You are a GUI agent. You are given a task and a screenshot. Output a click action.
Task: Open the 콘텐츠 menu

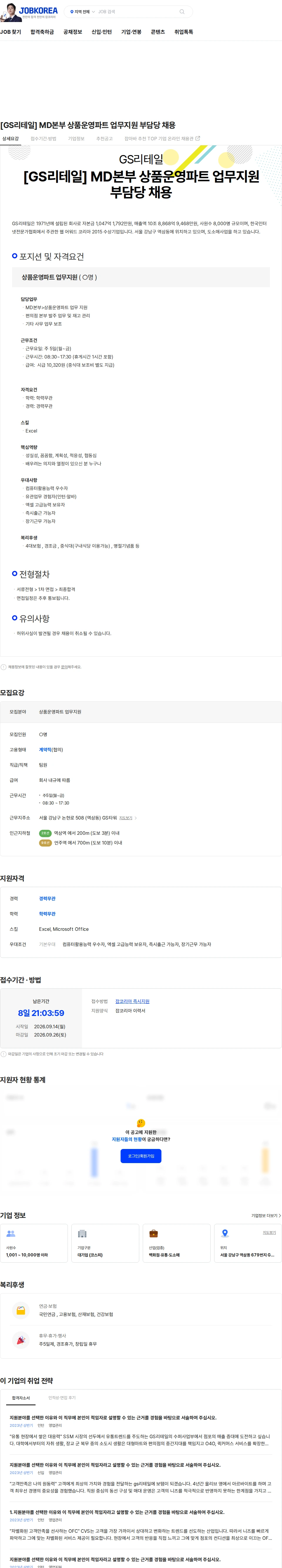158,32
